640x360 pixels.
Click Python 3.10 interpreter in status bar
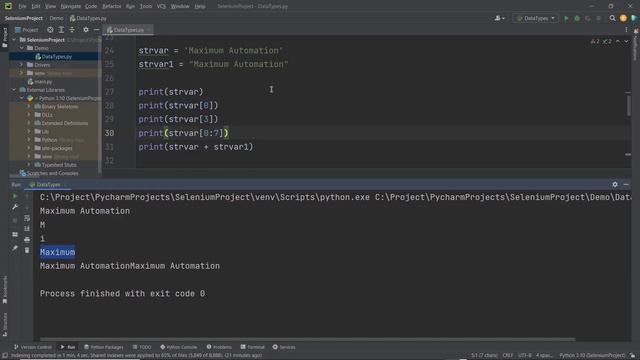point(592,356)
